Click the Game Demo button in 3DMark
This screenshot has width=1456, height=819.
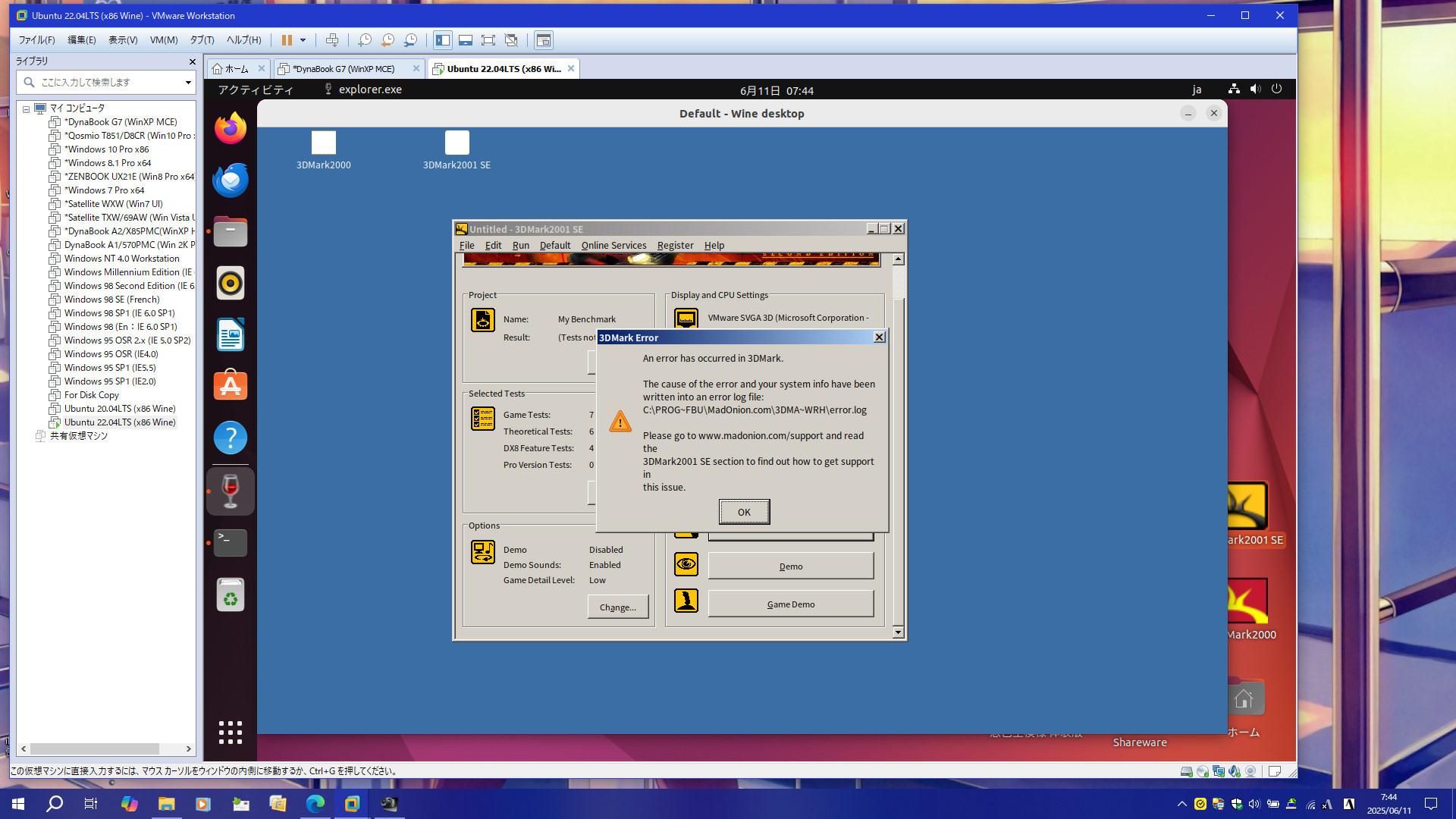point(790,604)
